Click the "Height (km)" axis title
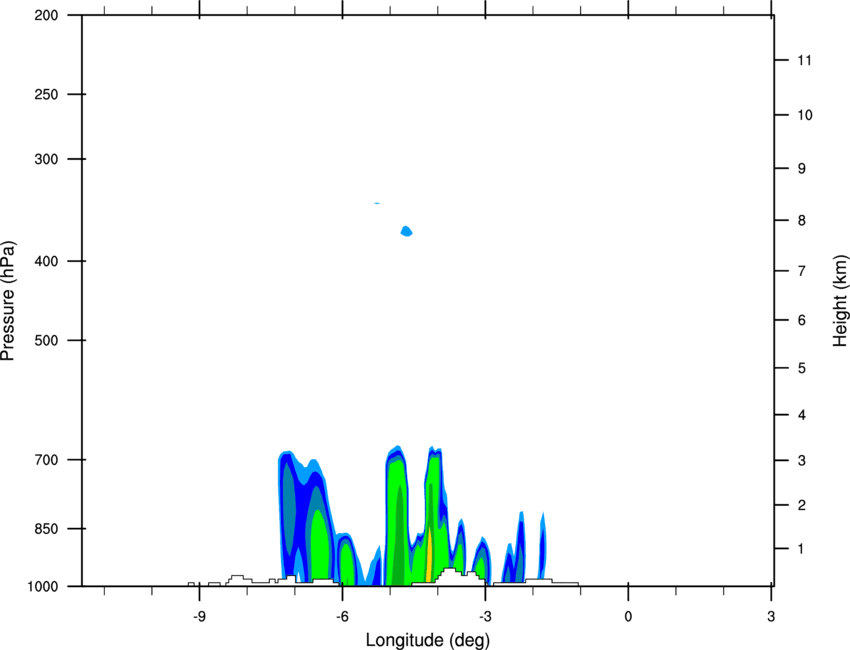The image size is (850, 650). 840,300
